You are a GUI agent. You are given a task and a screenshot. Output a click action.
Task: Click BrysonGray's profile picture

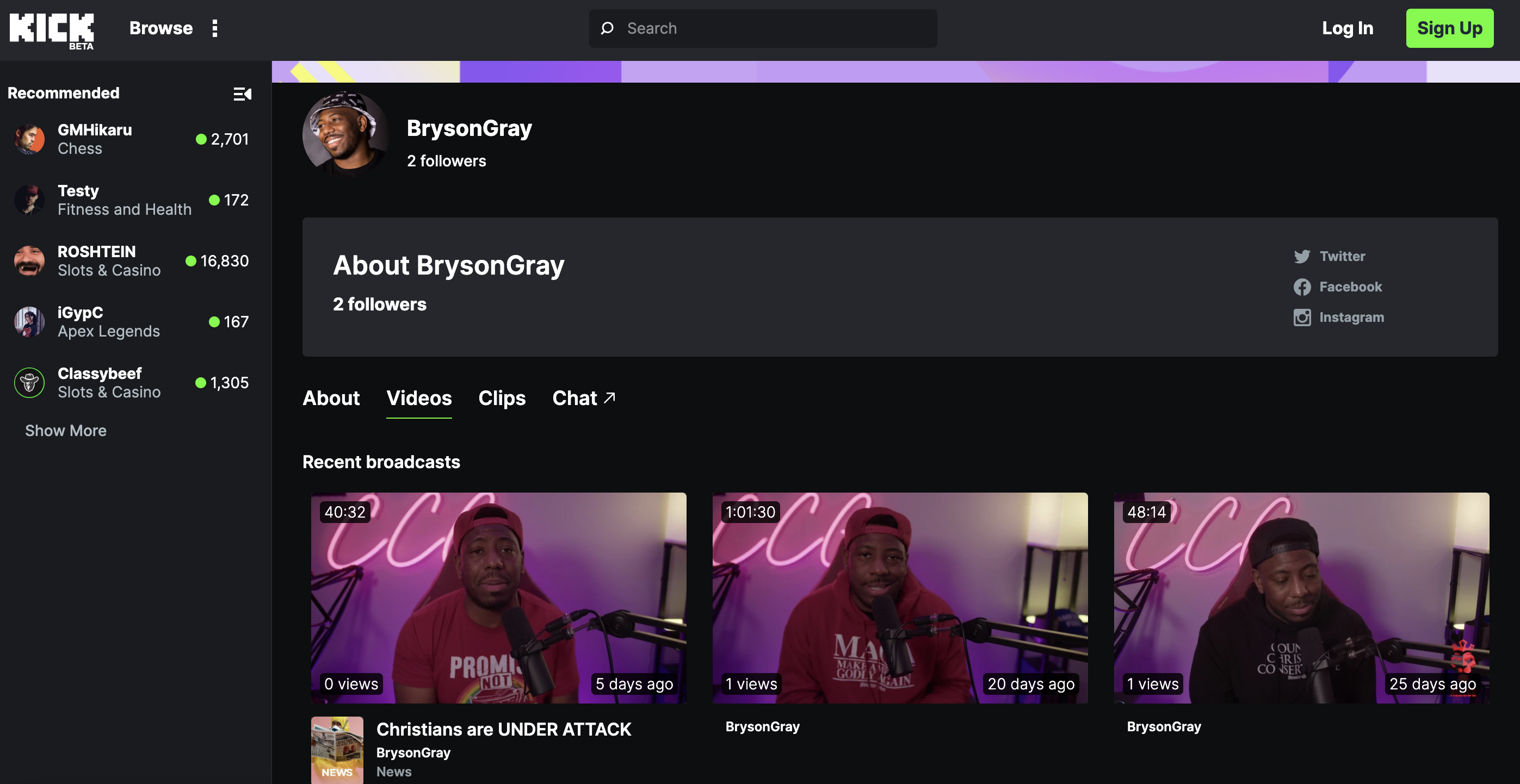tap(345, 133)
